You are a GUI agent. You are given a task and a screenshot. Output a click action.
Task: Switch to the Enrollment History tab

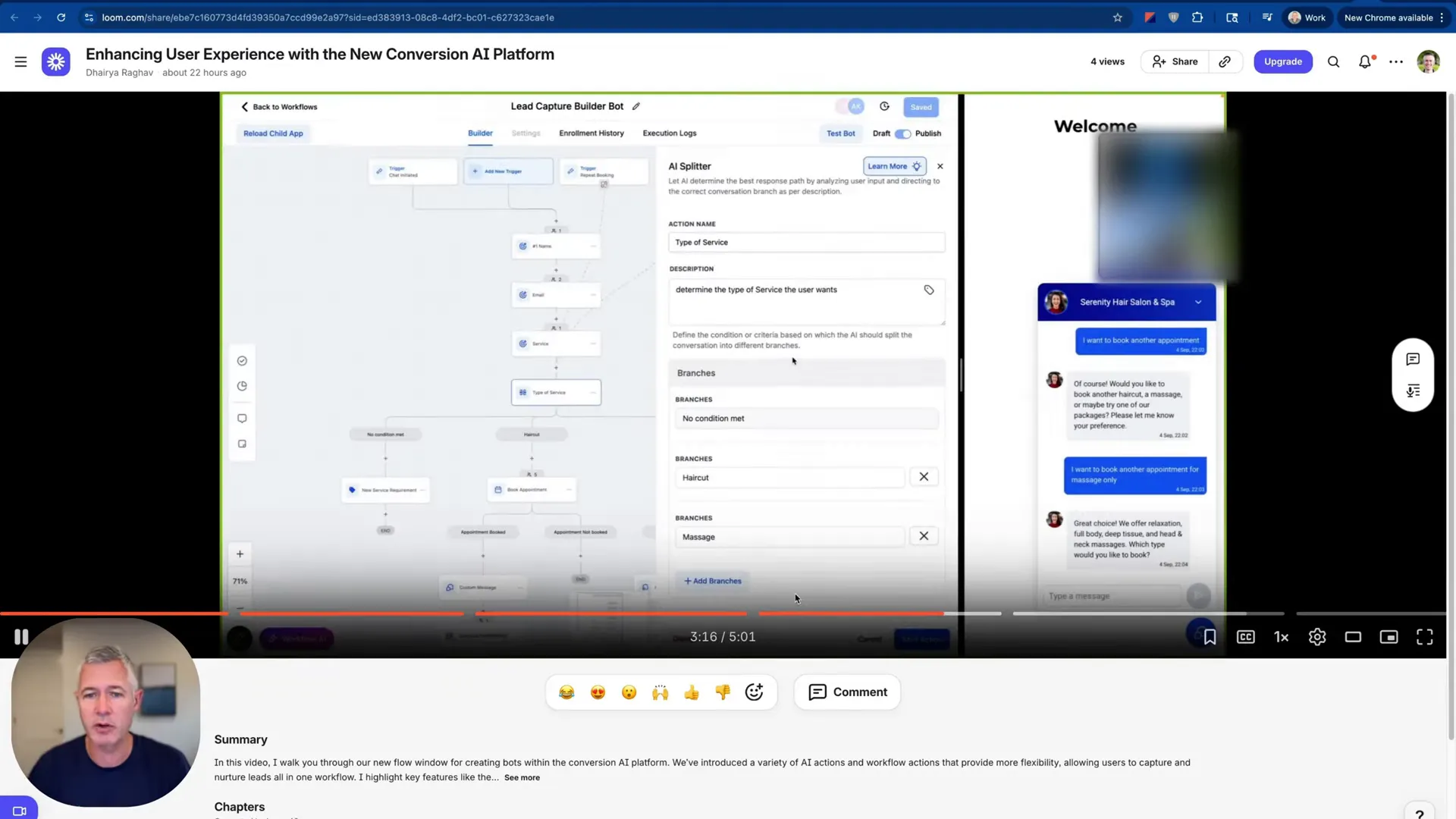[x=591, y=133]
